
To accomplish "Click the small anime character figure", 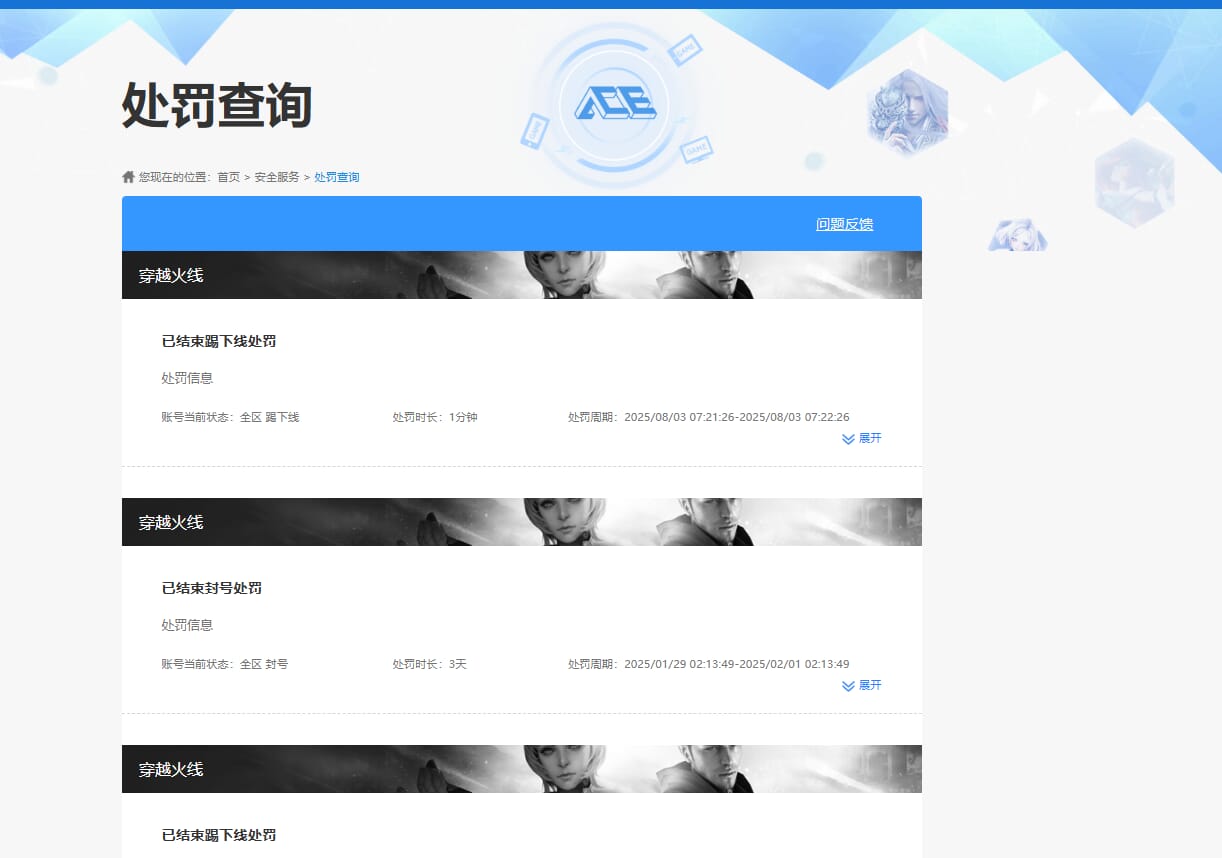I will click(1018, 235).
